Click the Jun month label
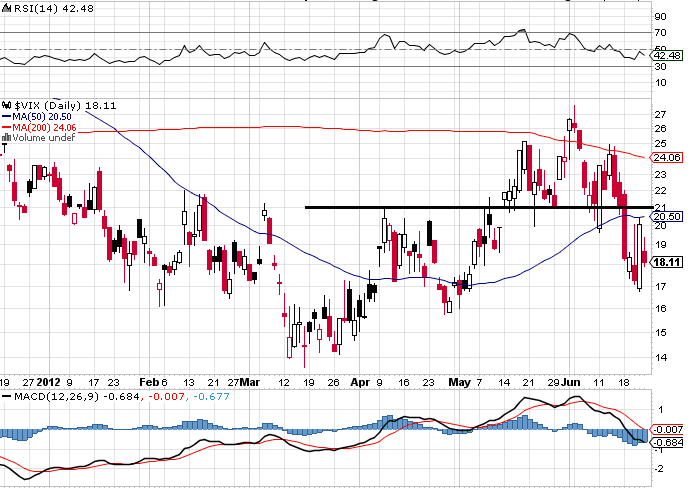Screen dimensions: 692x488 pos(571,382)
